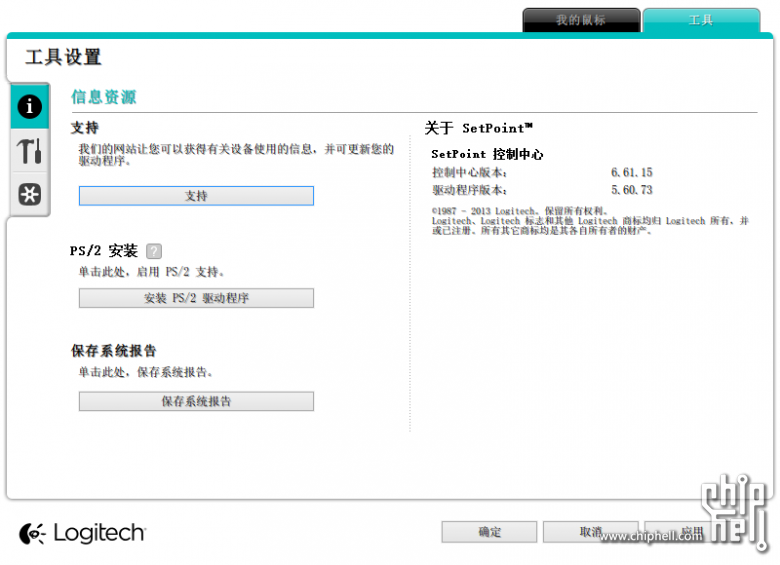Click the 信息资源 heading
Image resolution: width=780 pixels, height=565 pixels.
point(103,97)
